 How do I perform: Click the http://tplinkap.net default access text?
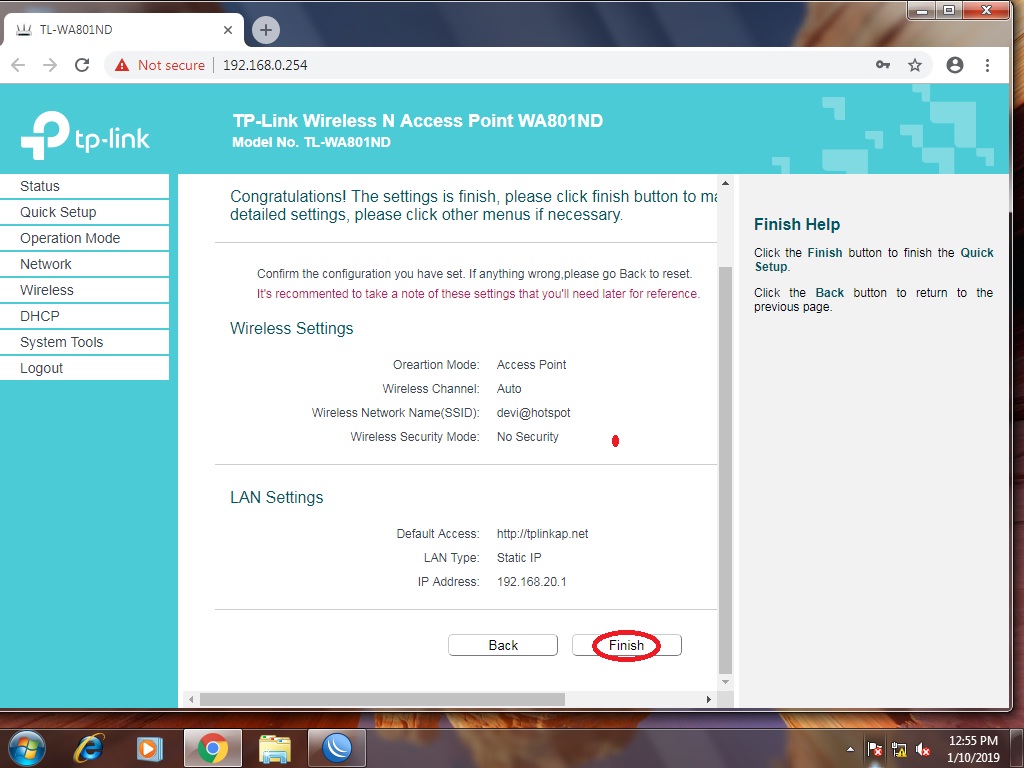[542, 534]
